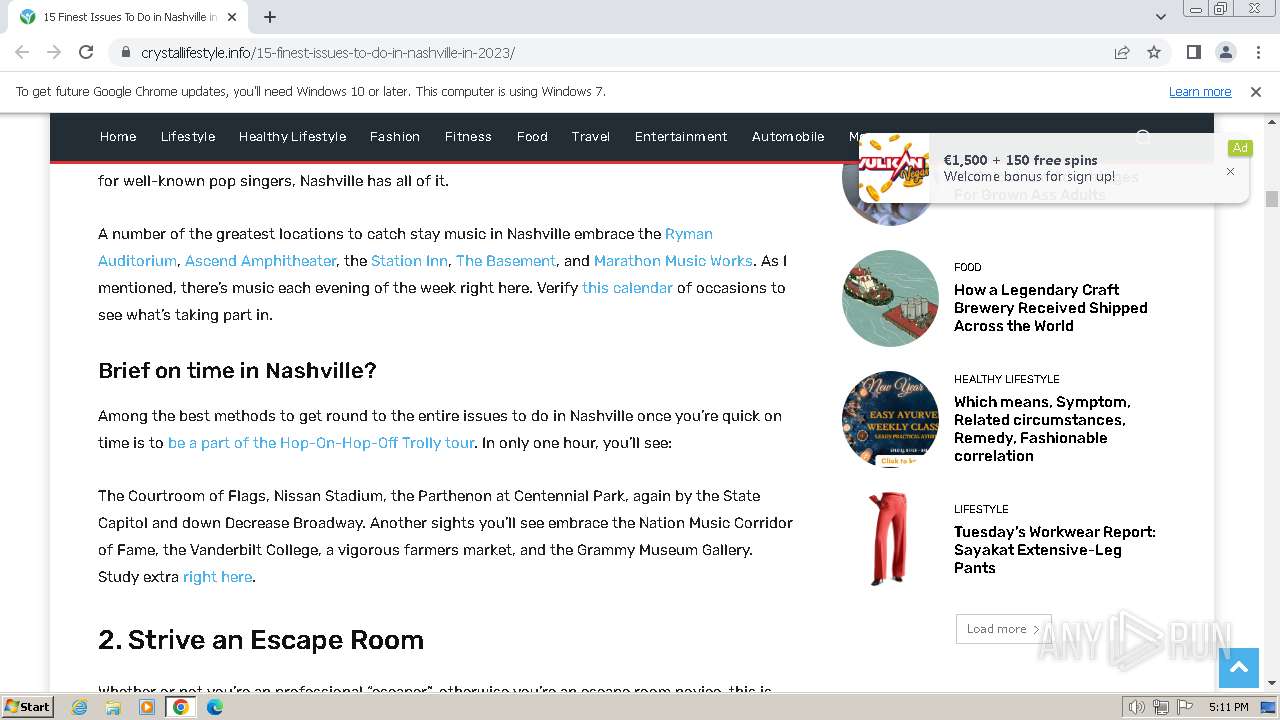Bookmark this page with the star icon
The width and height of the screenshot is (1280, 720).
(x=1154, y=52)
